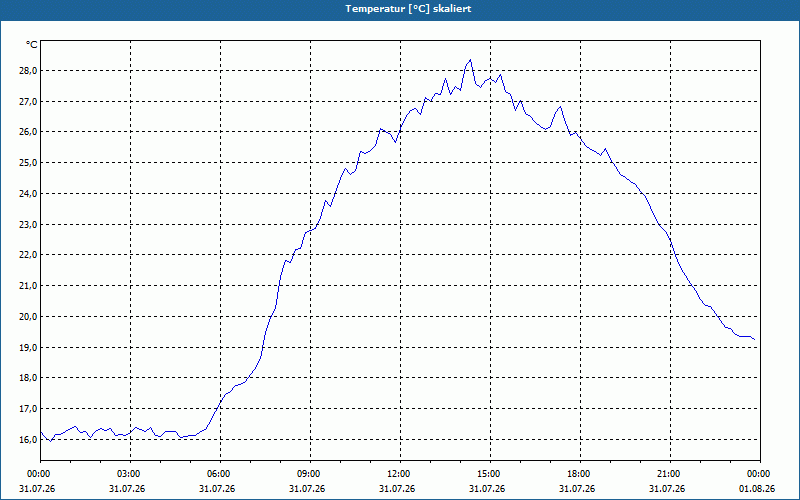Click the first 00:00 time label
Screen dimensions: 800x500
37,474
